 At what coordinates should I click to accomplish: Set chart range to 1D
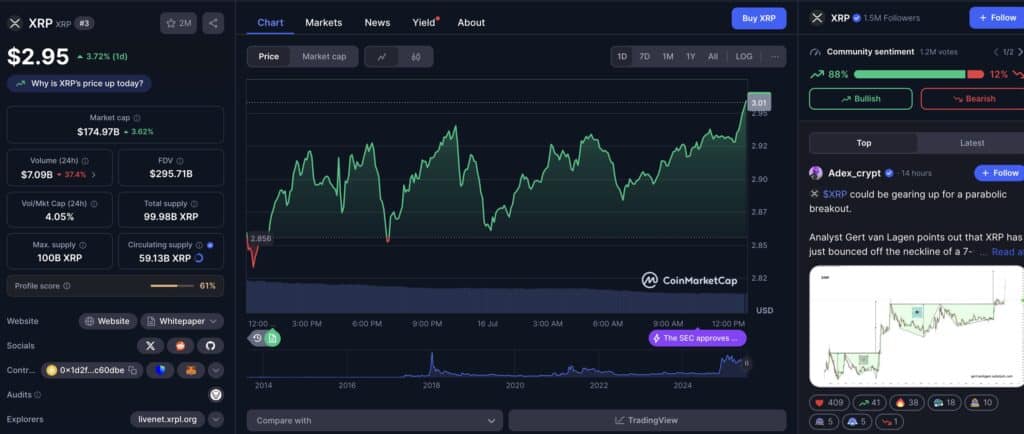point(622,57)
